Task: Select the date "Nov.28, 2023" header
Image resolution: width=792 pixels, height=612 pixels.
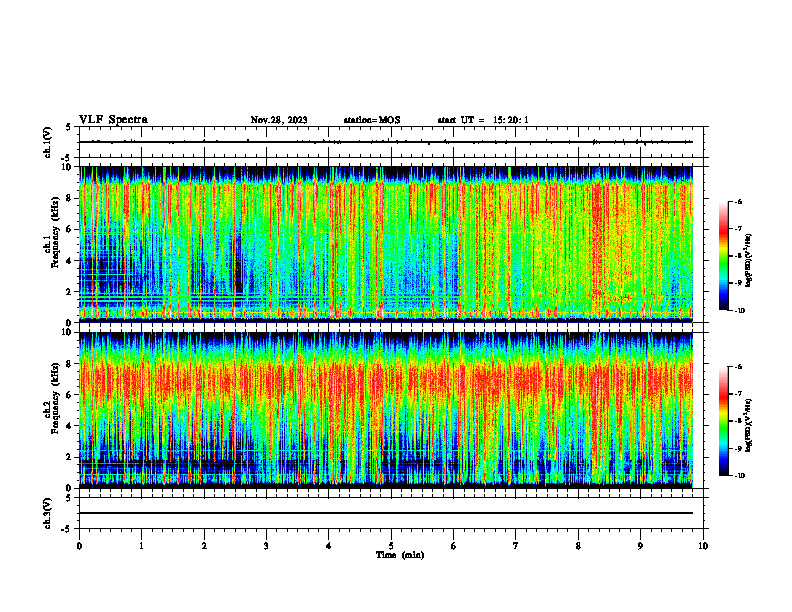Action: (279, 120)
